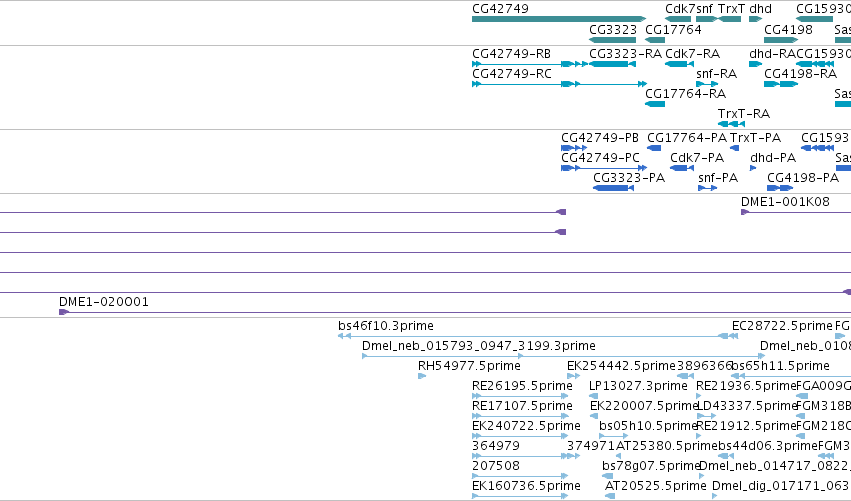Open the CG17764-PA coding sequence

coord(654,148)
